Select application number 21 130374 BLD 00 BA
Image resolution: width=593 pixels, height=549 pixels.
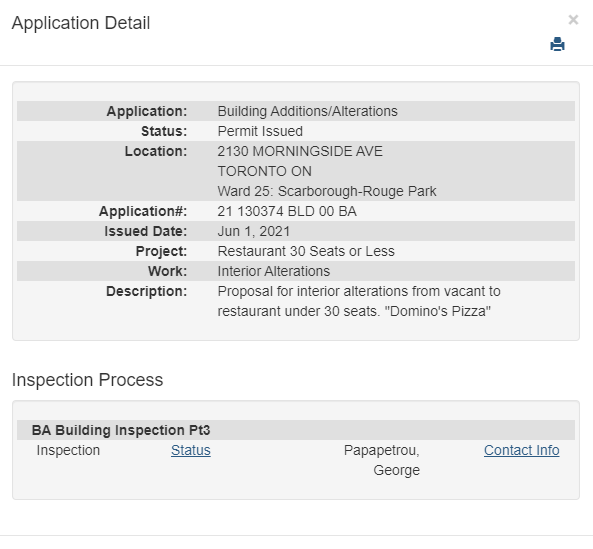287,211
